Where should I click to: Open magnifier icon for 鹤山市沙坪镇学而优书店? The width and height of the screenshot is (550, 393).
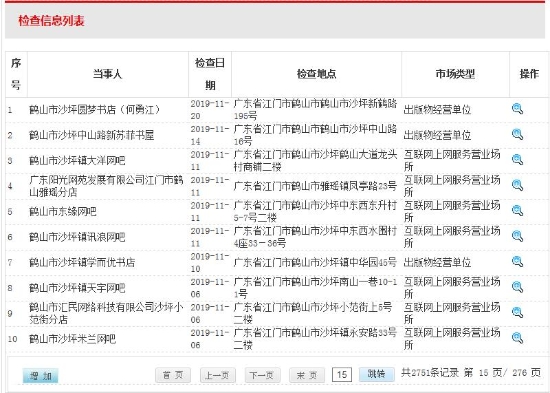point(517,261)
